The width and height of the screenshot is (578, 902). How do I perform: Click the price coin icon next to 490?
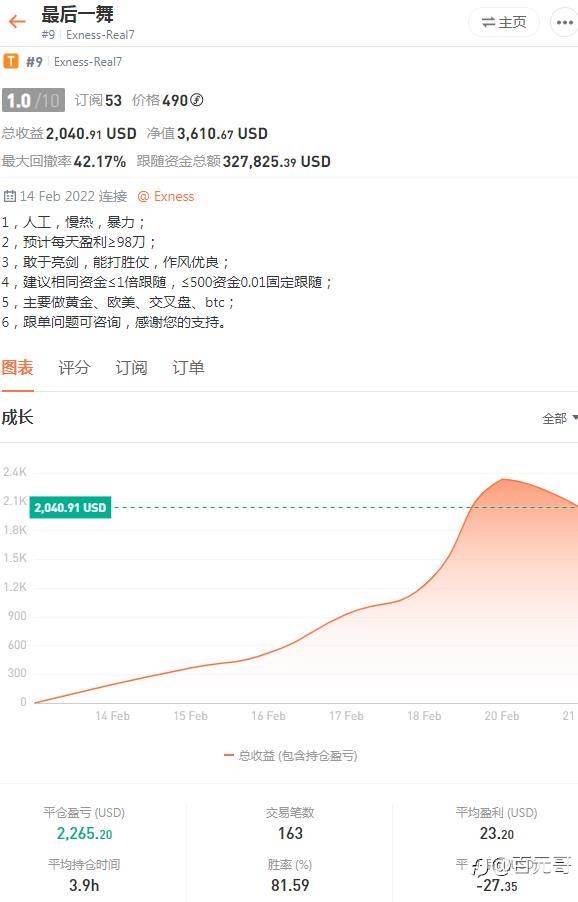click(x=197, y=100)
